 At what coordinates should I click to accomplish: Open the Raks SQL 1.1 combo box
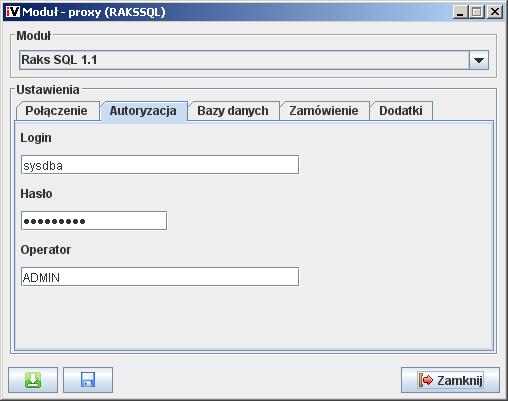click(254, 60)
